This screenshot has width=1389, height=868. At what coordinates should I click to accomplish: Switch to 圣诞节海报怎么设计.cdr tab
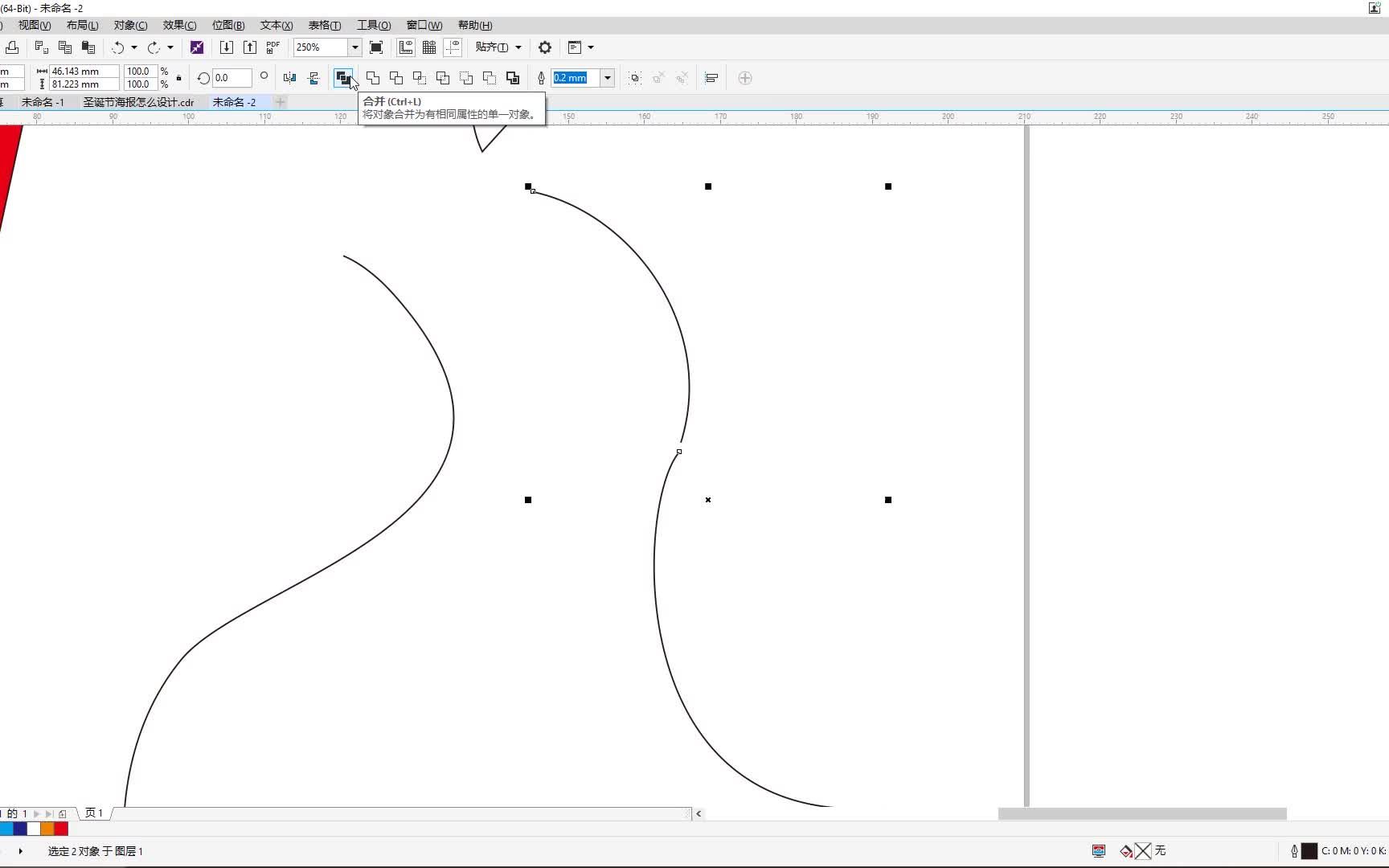[139, 102]
